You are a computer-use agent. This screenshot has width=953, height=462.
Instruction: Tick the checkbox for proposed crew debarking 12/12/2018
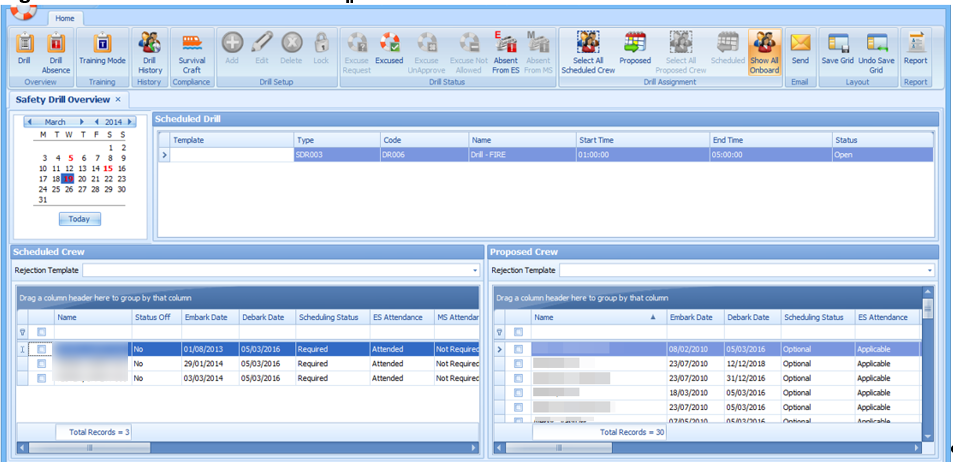[x=518, y=364]
